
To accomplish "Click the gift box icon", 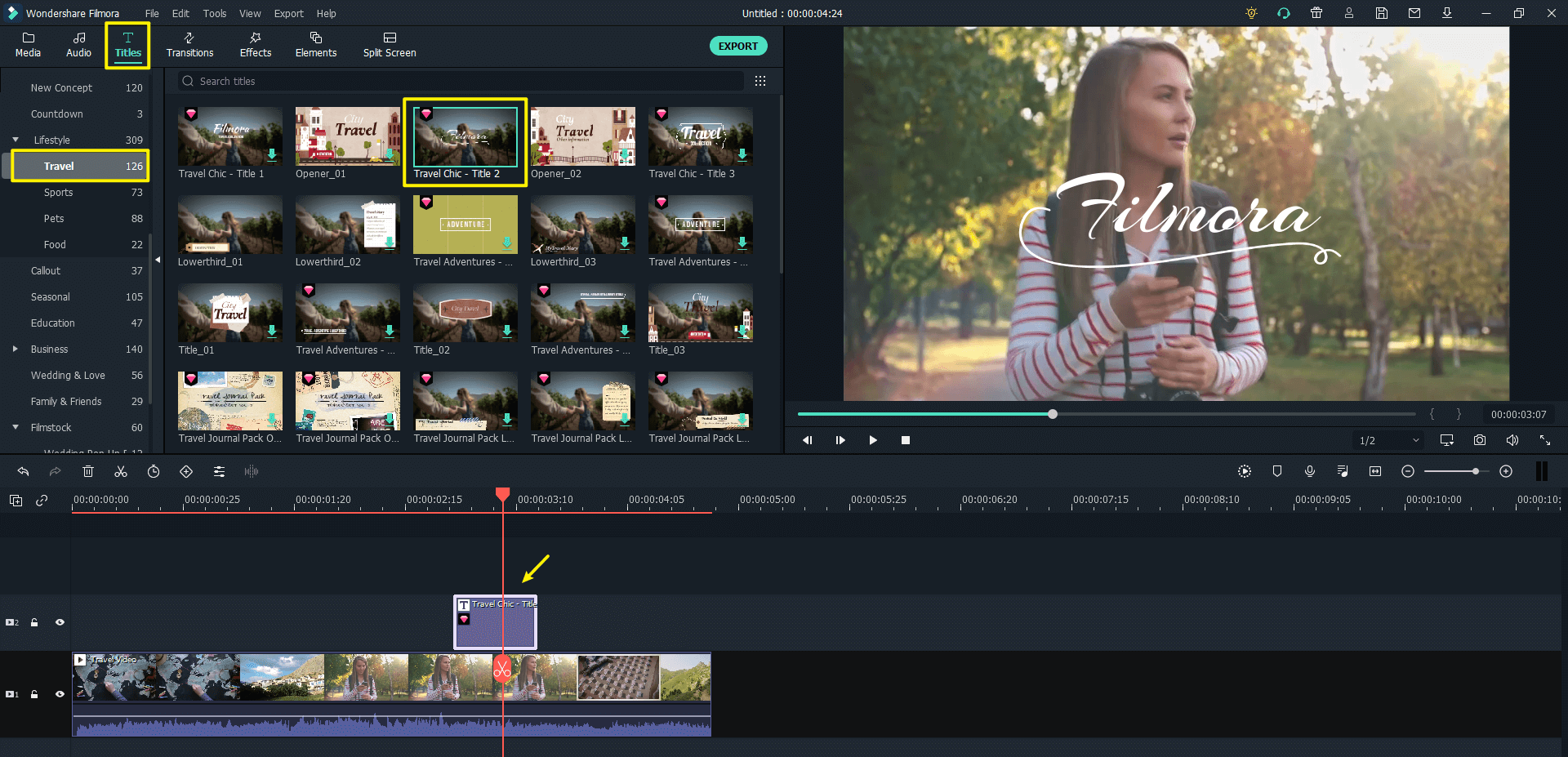I will pyautogui.click(x=1316, y=13).
